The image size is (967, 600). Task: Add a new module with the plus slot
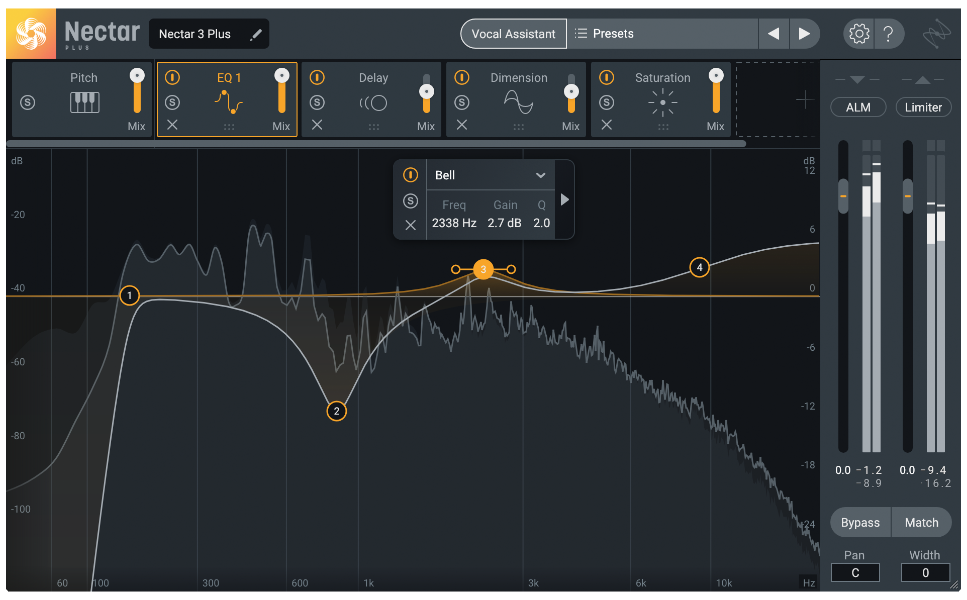point(804,100)
